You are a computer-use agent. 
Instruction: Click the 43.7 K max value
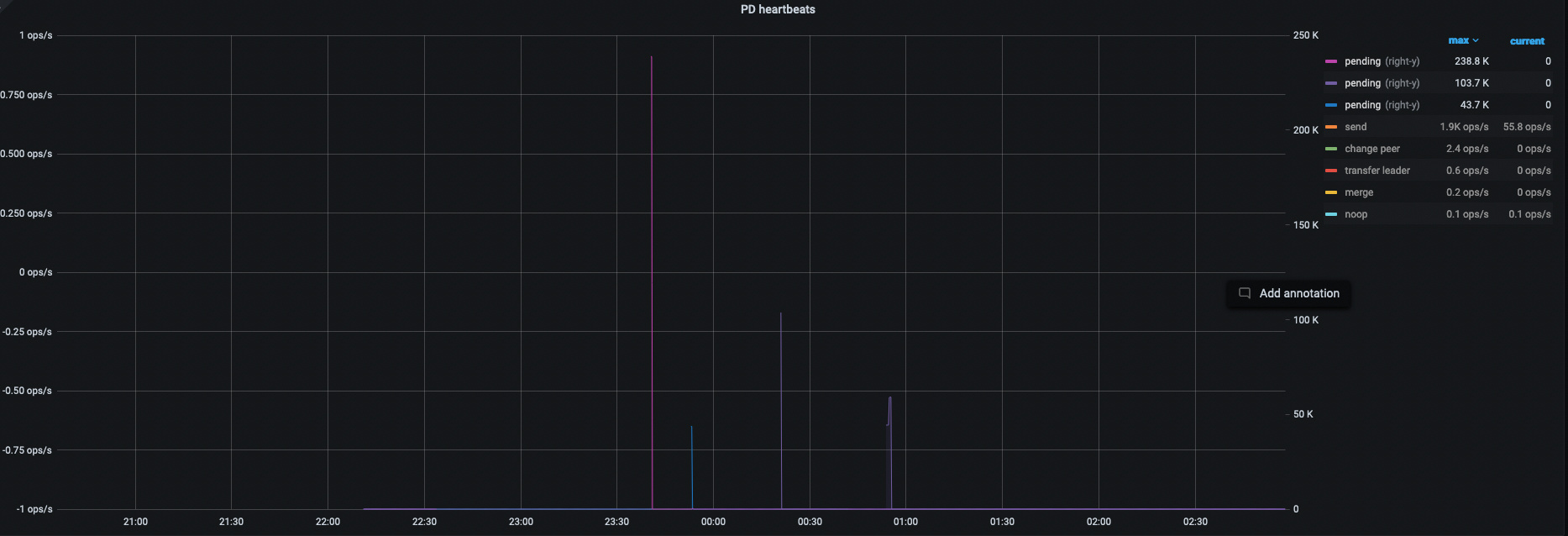1474,105
